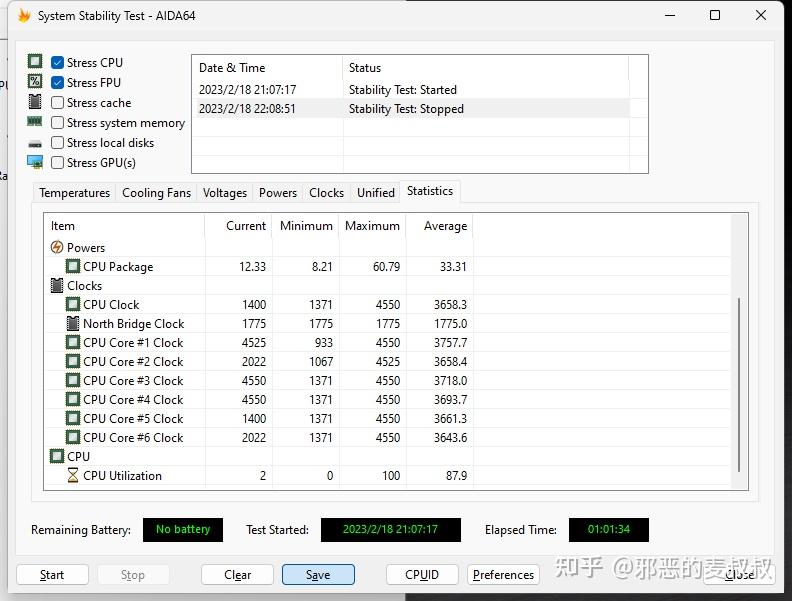
Task: Click the Test Started timestamp display
Action: [390, 529]
